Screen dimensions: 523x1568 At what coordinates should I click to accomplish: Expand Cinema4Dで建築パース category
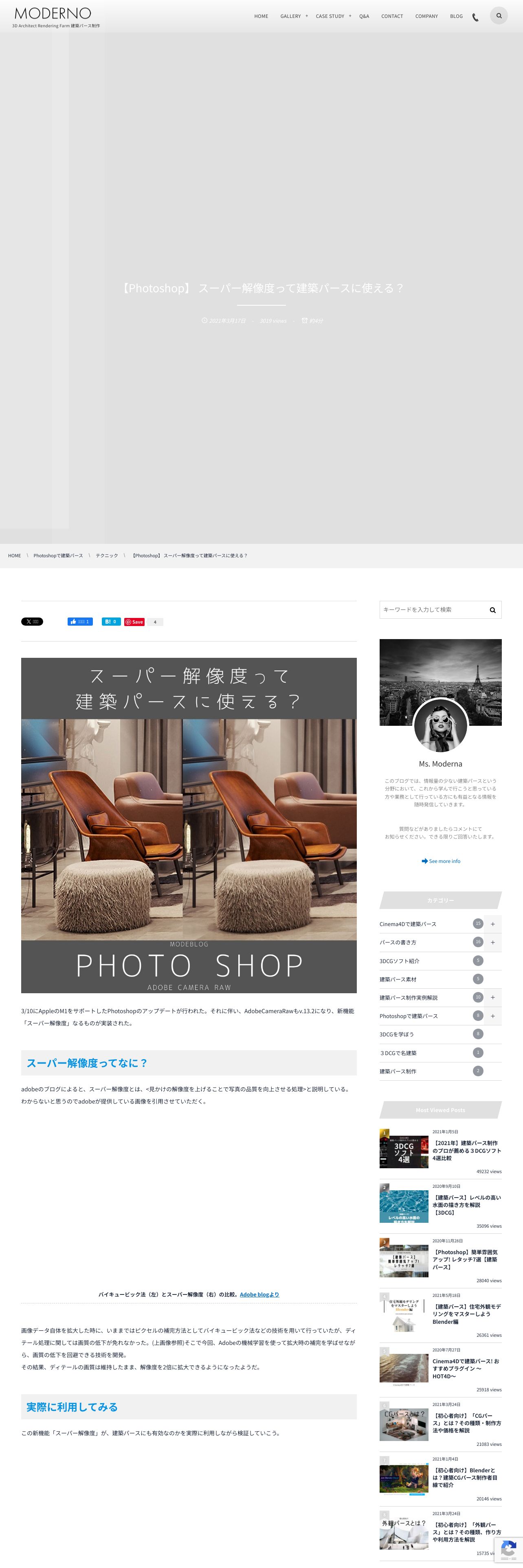click(492, 924)
